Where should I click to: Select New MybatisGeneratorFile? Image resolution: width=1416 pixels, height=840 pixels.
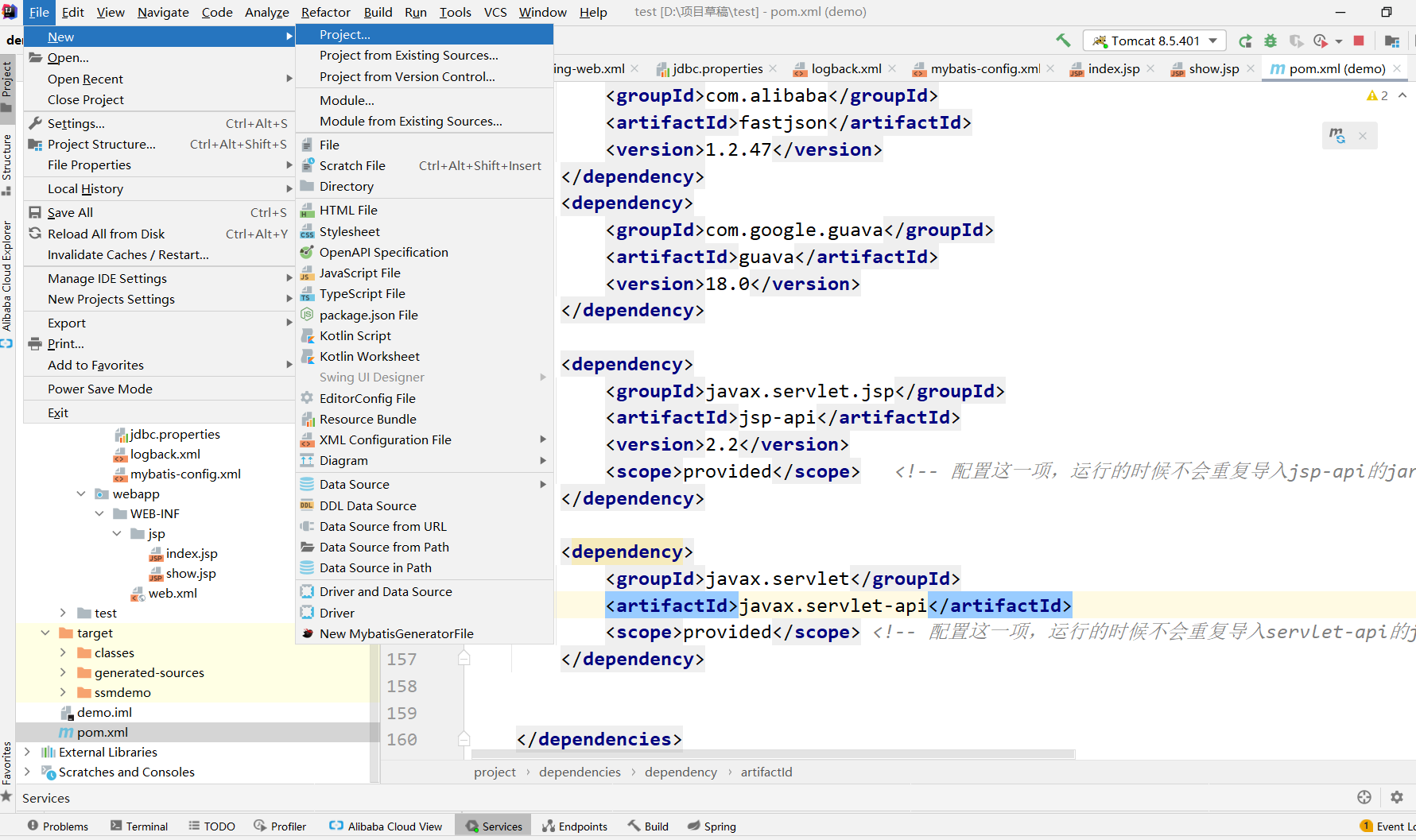pos(425,633)
